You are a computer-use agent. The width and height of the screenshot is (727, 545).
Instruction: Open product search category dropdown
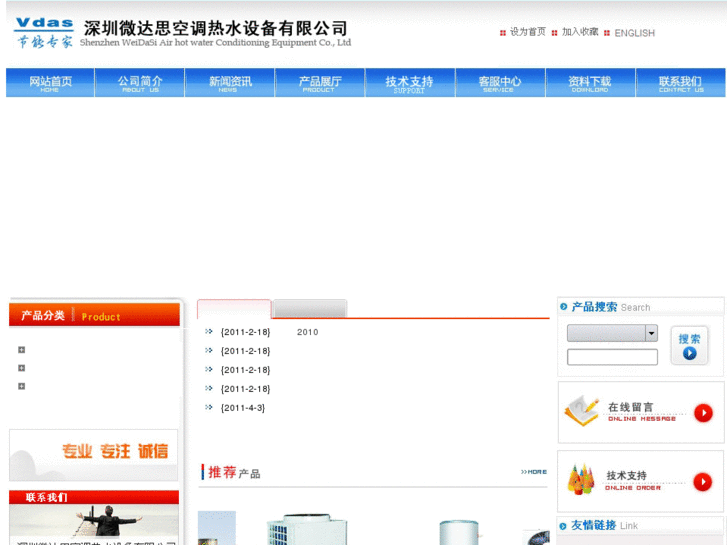pos(612,333)
